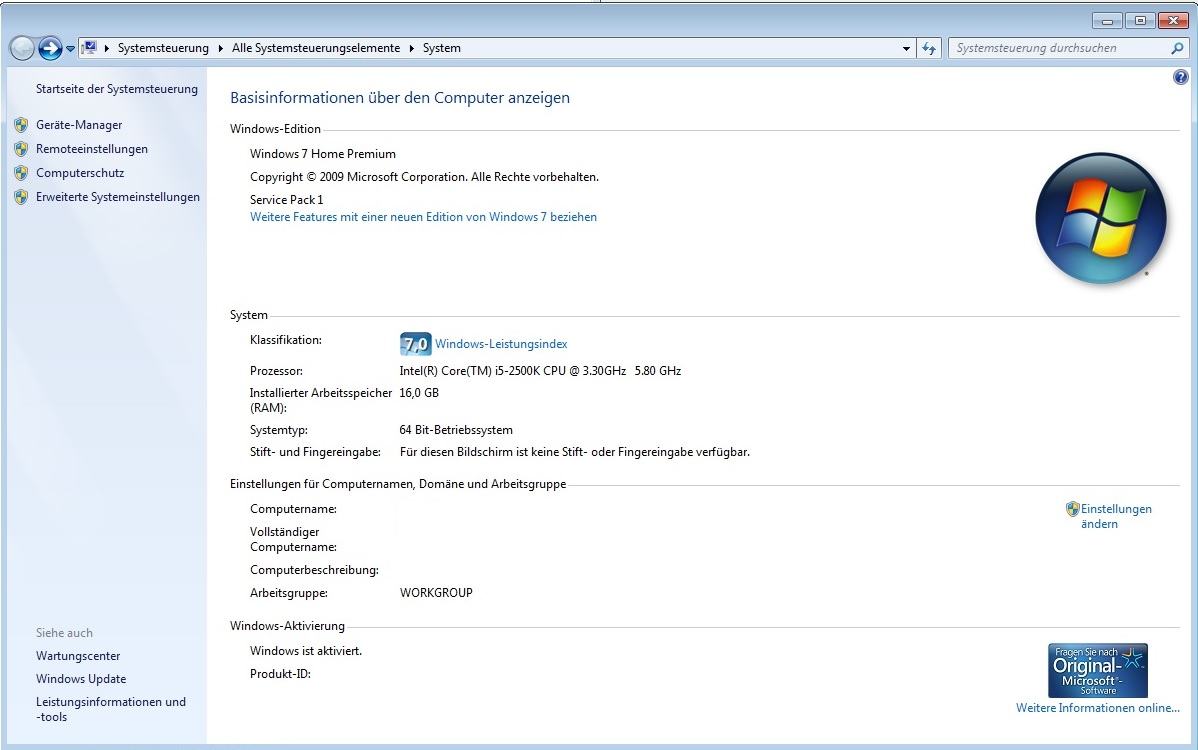
Task: Navigate to Systemsteuerung breadcrumb
Action: pyautogui.click(x=163, y=48)
